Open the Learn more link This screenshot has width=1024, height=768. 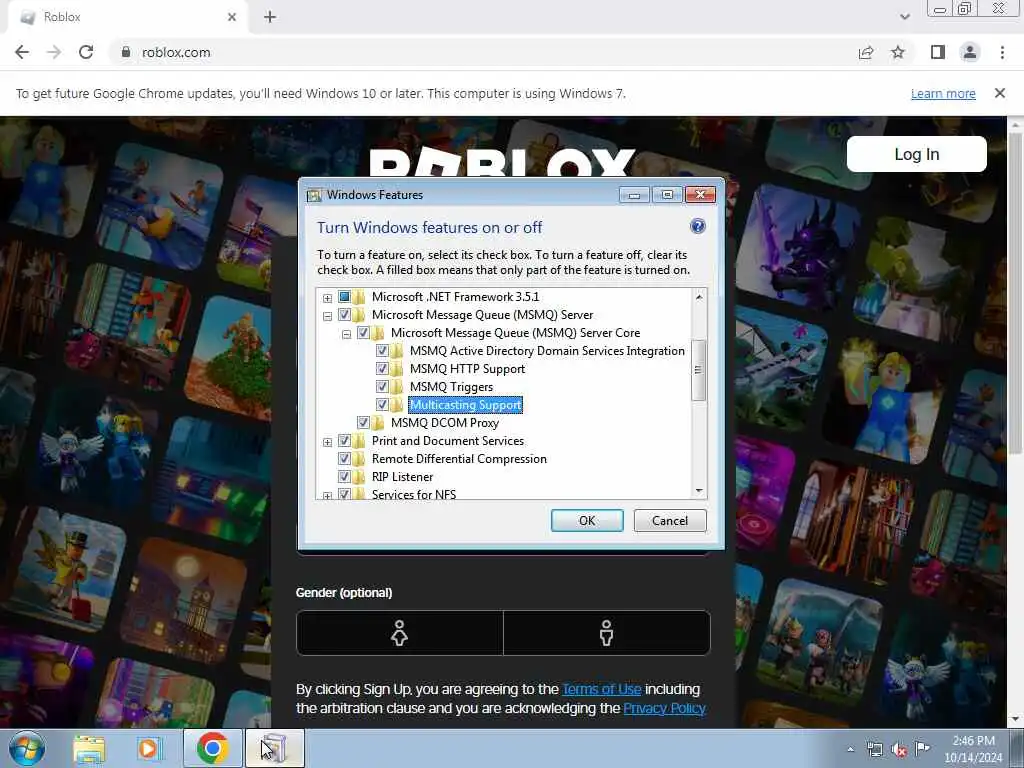943,93
